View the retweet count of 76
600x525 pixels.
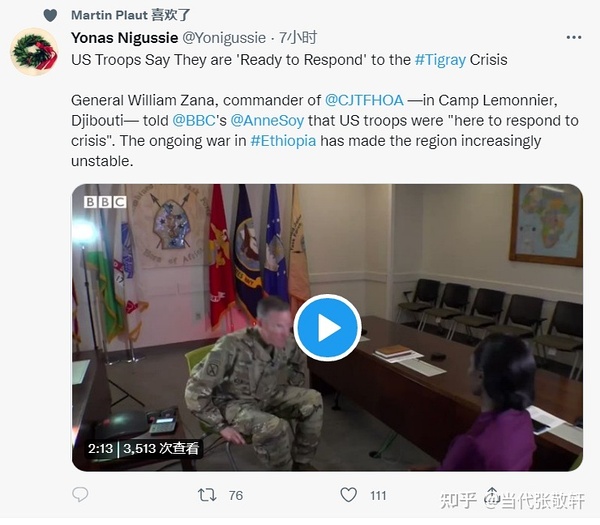coord(236,495)
